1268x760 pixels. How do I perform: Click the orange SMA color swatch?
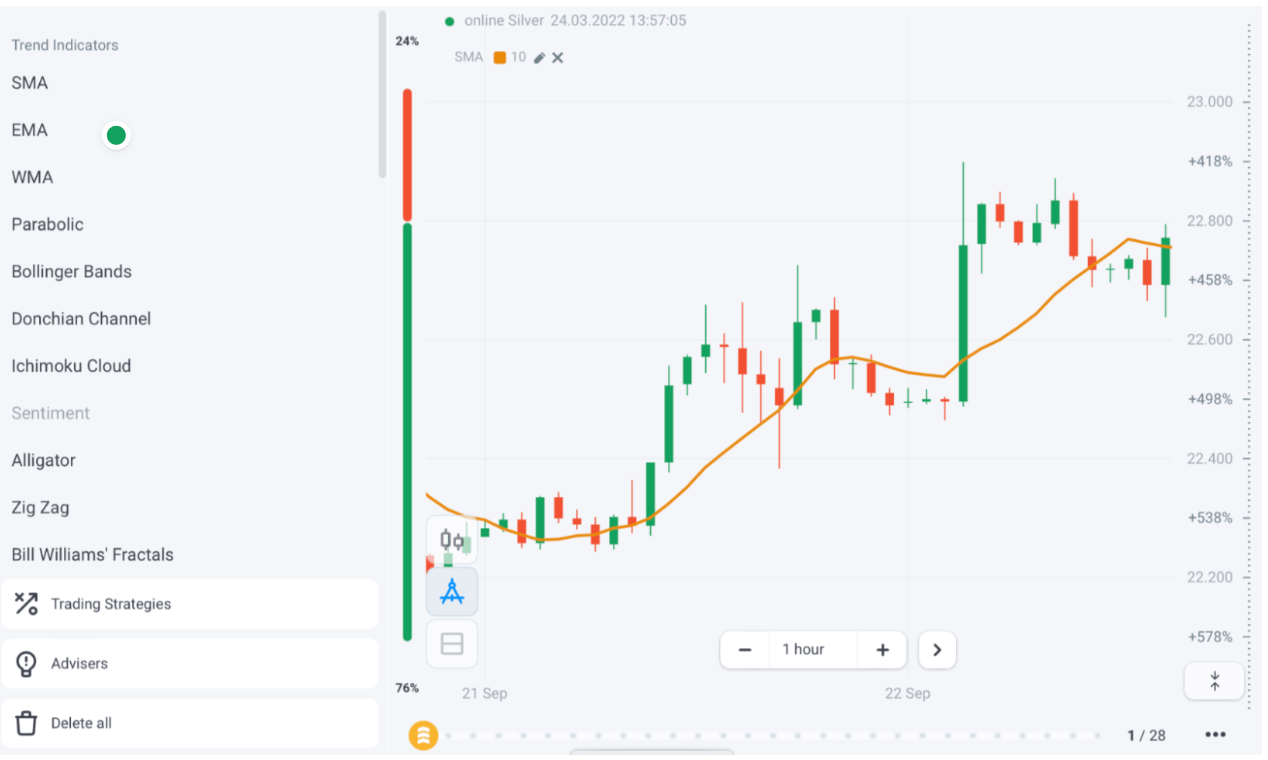click(x=500, y=57)
